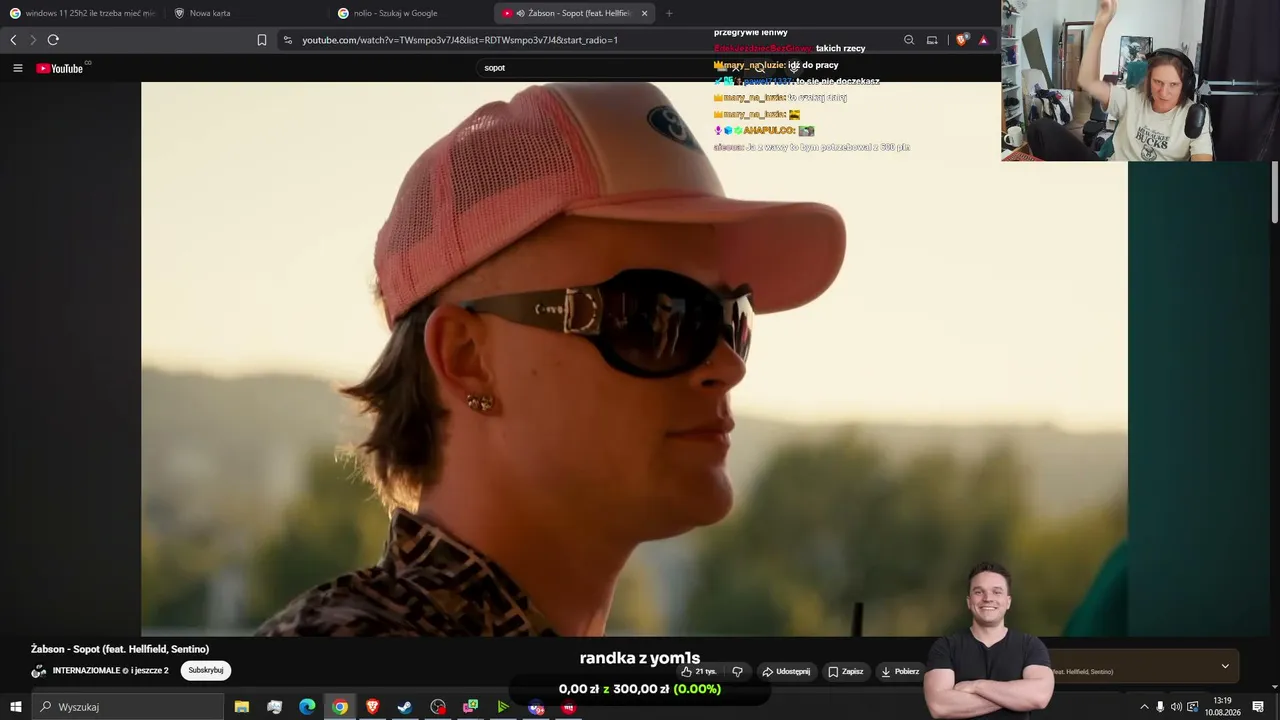The width and height of the screenshot is (1280, 720).
Task: Go back one page in browser
Action: tap(13, 40)
